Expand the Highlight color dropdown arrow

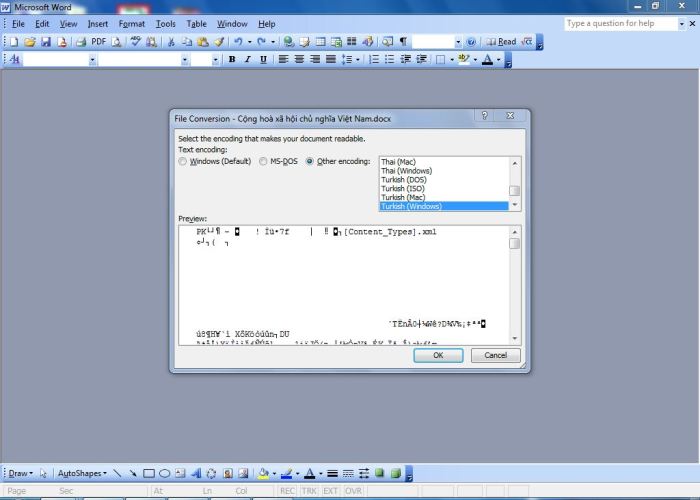click(x=475, y=59)
